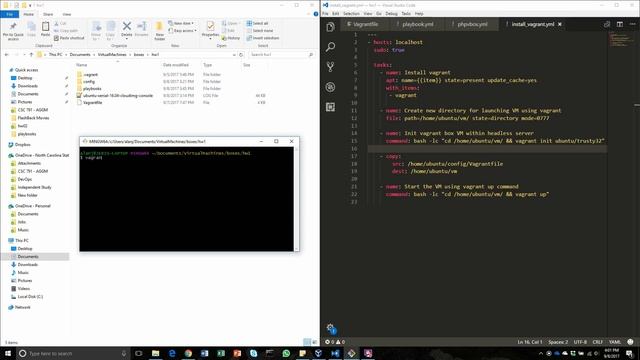Open the Action Center notifications icon

pyautogui.click(x=630, y=353)
